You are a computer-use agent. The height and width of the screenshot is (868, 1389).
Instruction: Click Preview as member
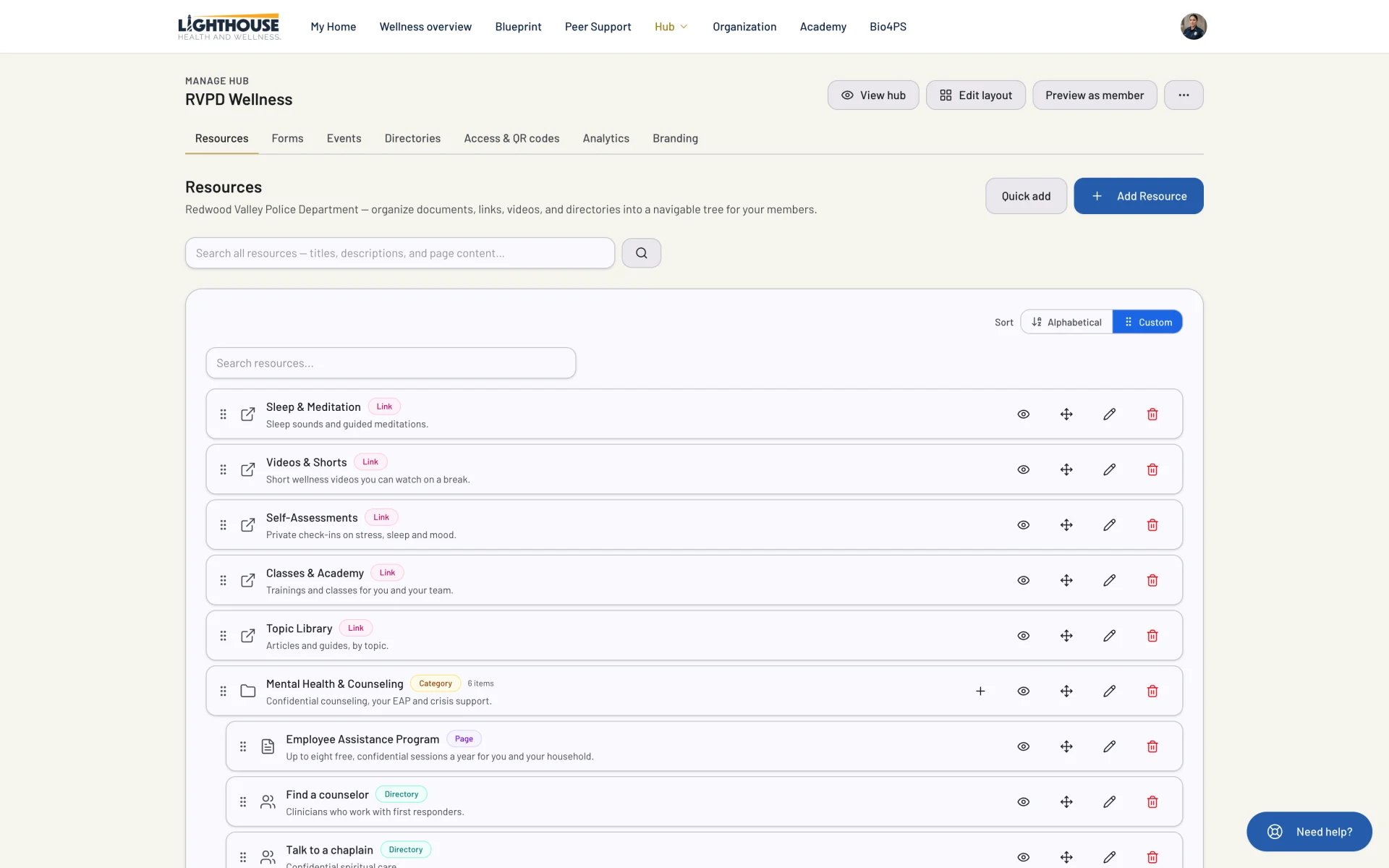[1094, 95]
